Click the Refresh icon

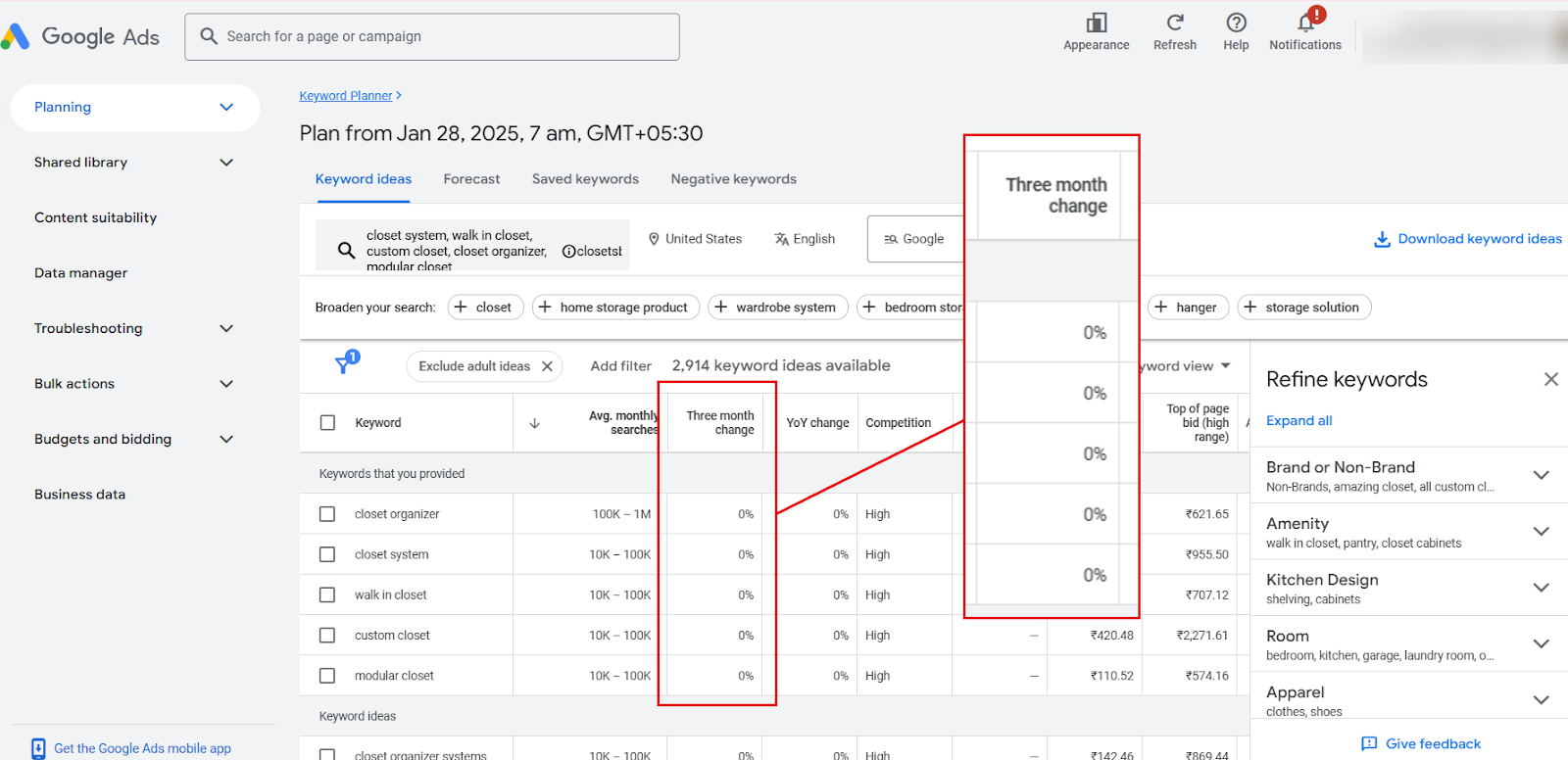coord(1175,23)
